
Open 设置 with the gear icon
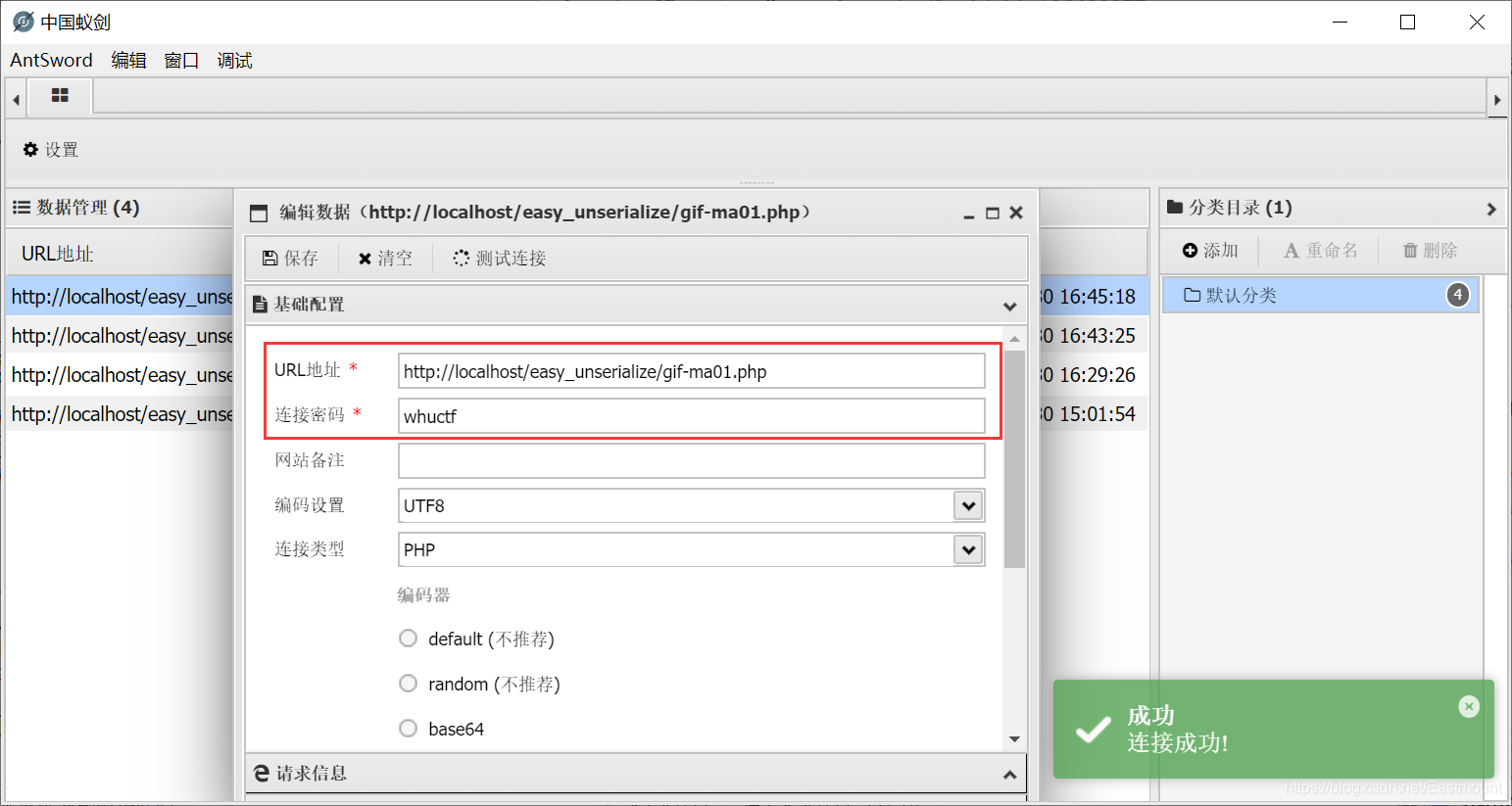tap(51, 150)
